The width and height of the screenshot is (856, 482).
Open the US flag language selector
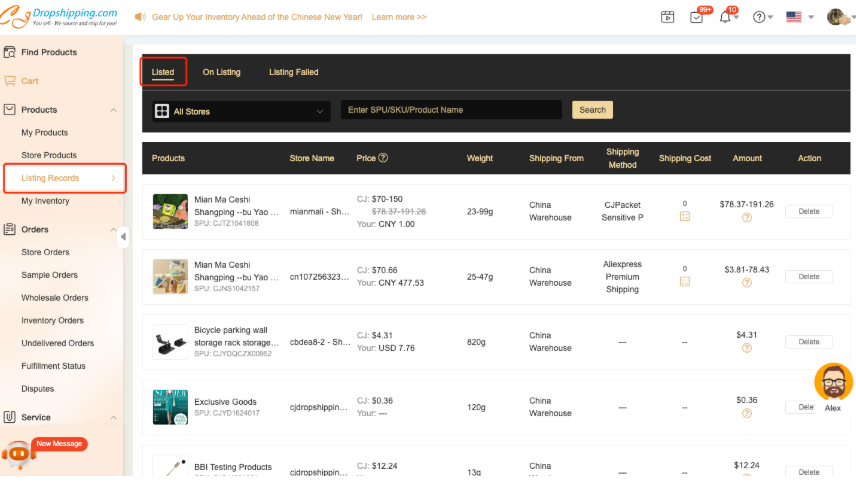[x=799, y=17]
